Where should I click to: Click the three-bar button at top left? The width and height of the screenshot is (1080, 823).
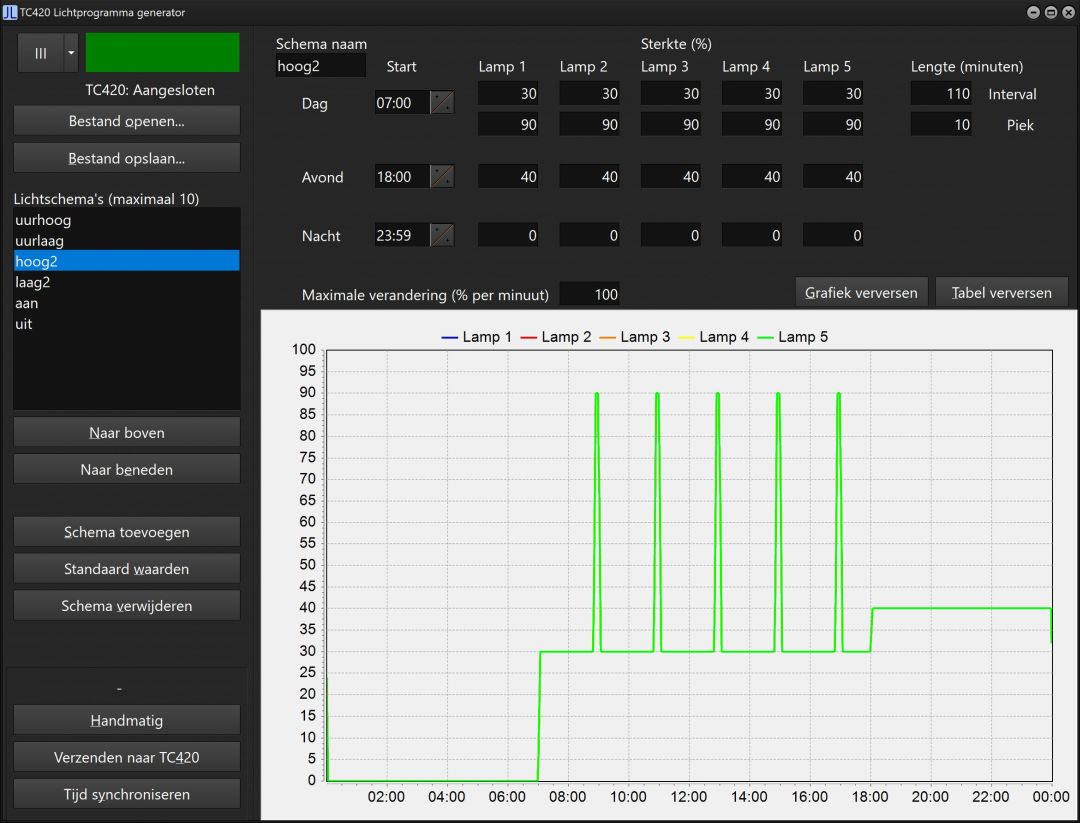[x=41, y=53]
